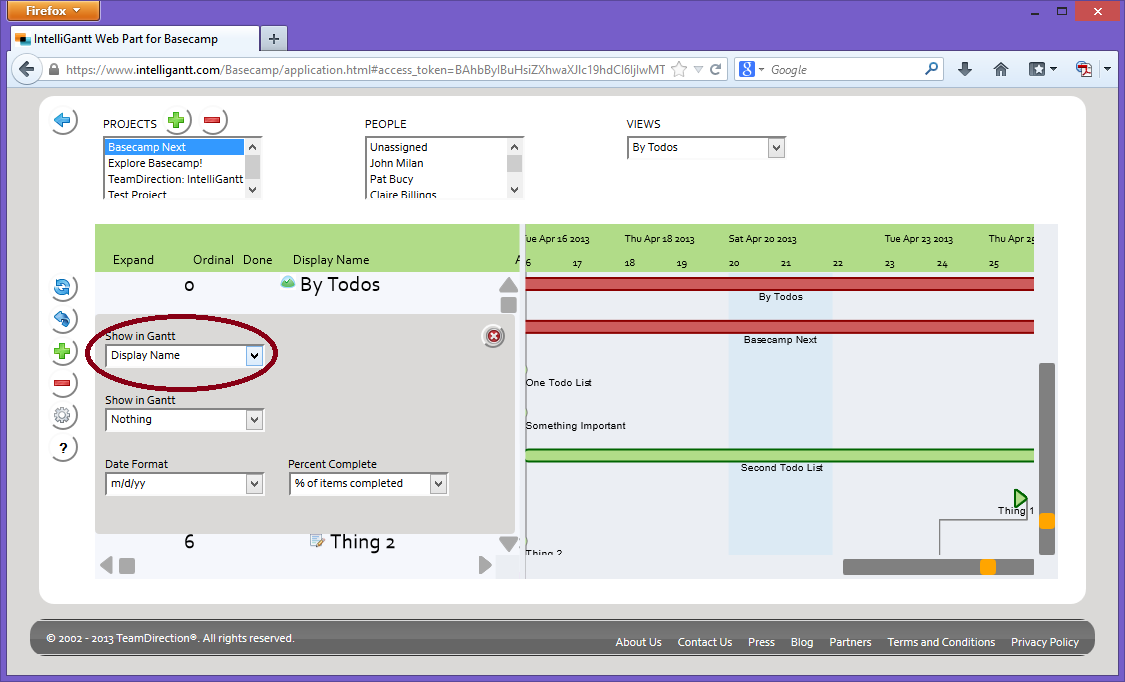Image resolution: width=1125 pixels, height=682 pixels.
Task: Click the Basecamp Next red Gantt bar
Action: pos(779,327)
